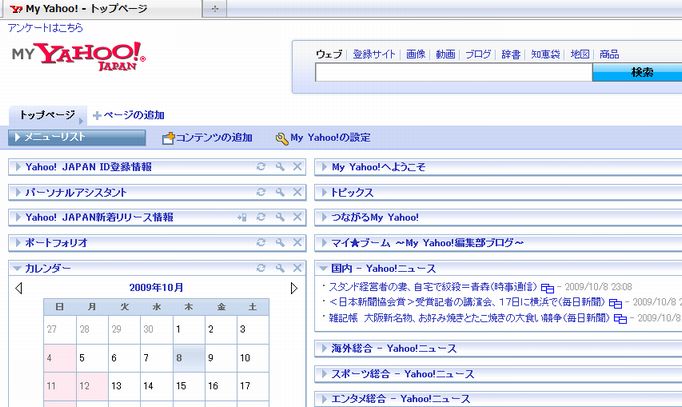Image resolution: width=682 pixels, height=407 pixels.
Task: Click the My Yahoo! JAPAN logo
Action: click(x=78, y=56)
